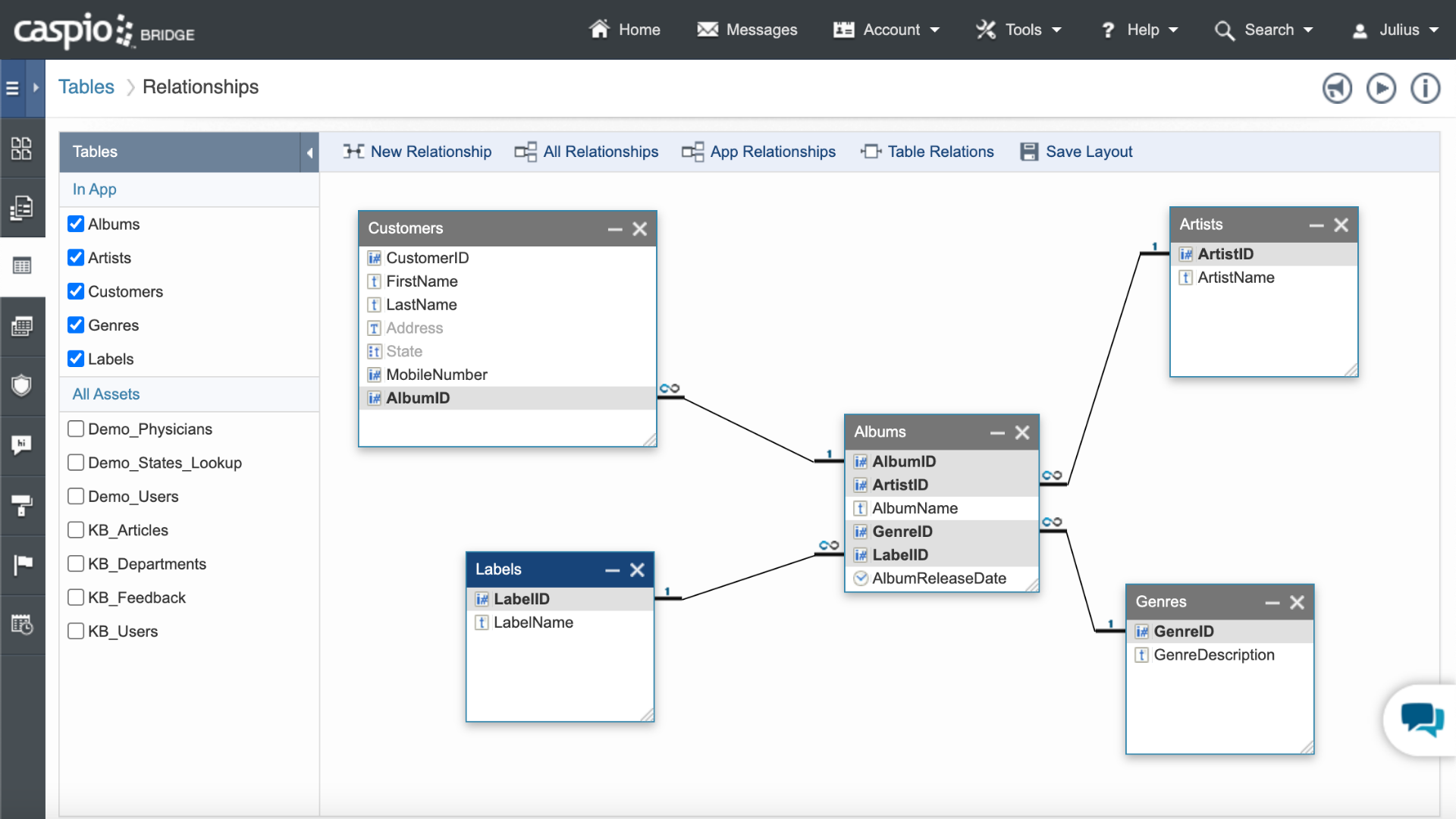
Task: Click the play video tutorial icon
Action: [1381, 88]
